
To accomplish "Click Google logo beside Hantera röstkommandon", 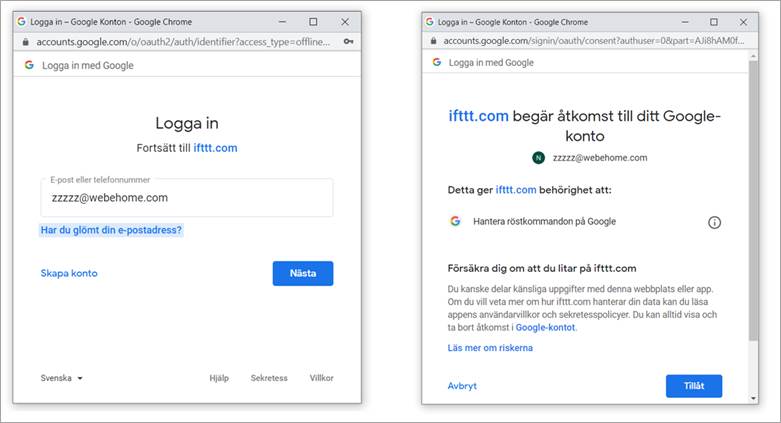I will coord(455,221).
